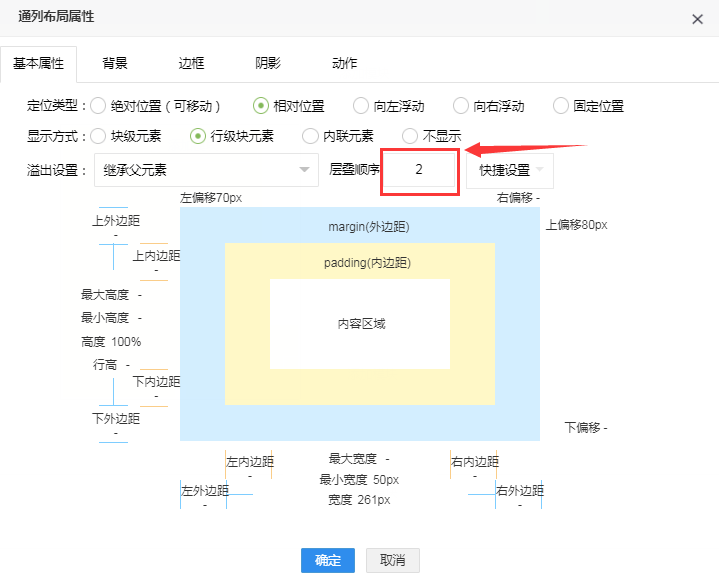The image size is (719, 580).
Task: Select 绝对位置 (可移动) positioning
Action: pyautogui.click(x=99, y=106)
